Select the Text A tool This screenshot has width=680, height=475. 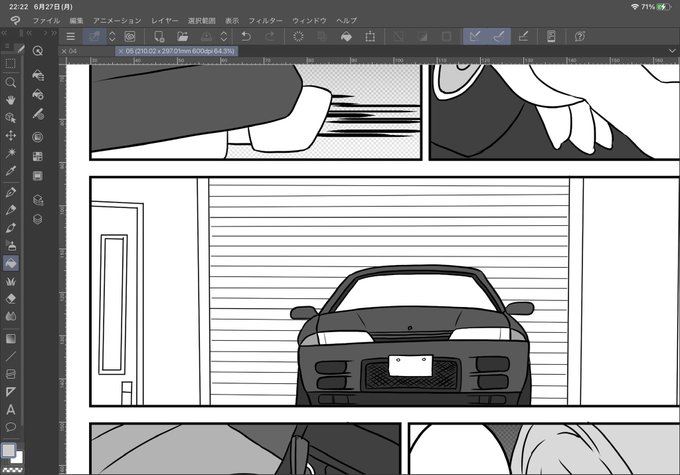click(x=10, y=409)
